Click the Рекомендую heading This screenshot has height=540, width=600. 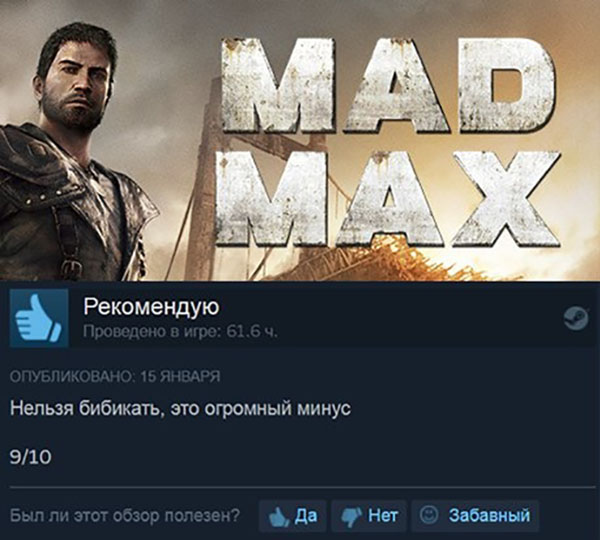pos(151,307)
